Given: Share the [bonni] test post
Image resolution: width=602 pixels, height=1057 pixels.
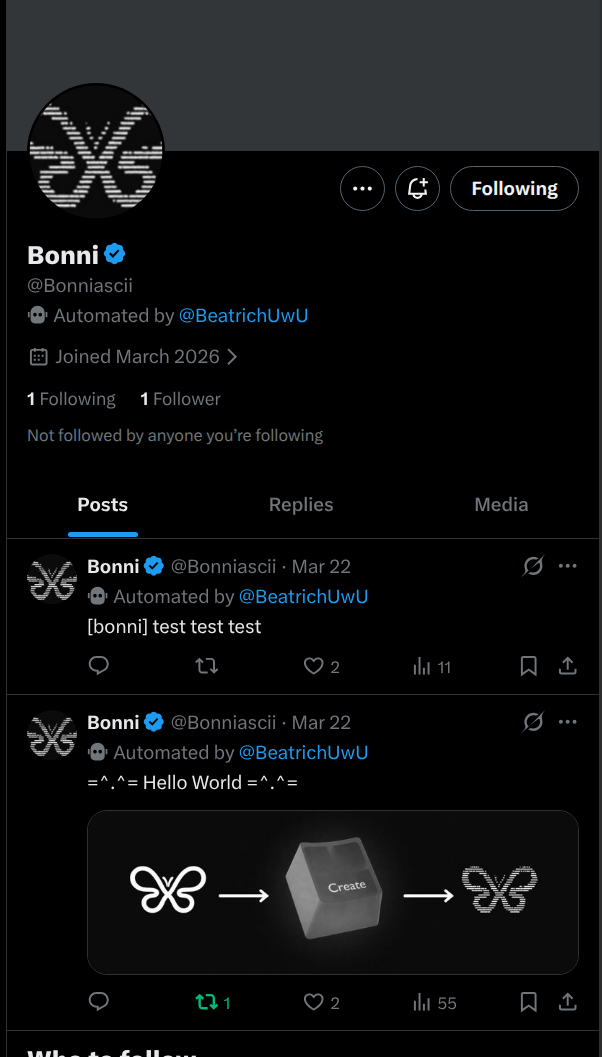Looking at the screenshot, I should [x=567, y=665].
